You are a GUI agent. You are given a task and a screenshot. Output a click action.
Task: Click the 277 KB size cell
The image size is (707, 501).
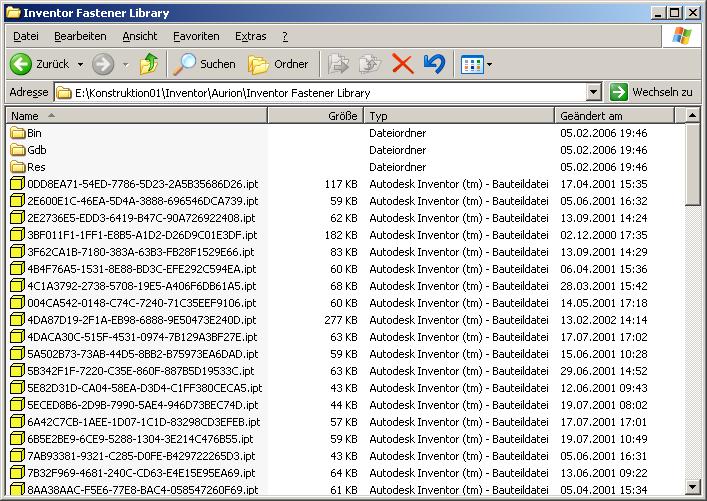[341, 320]
